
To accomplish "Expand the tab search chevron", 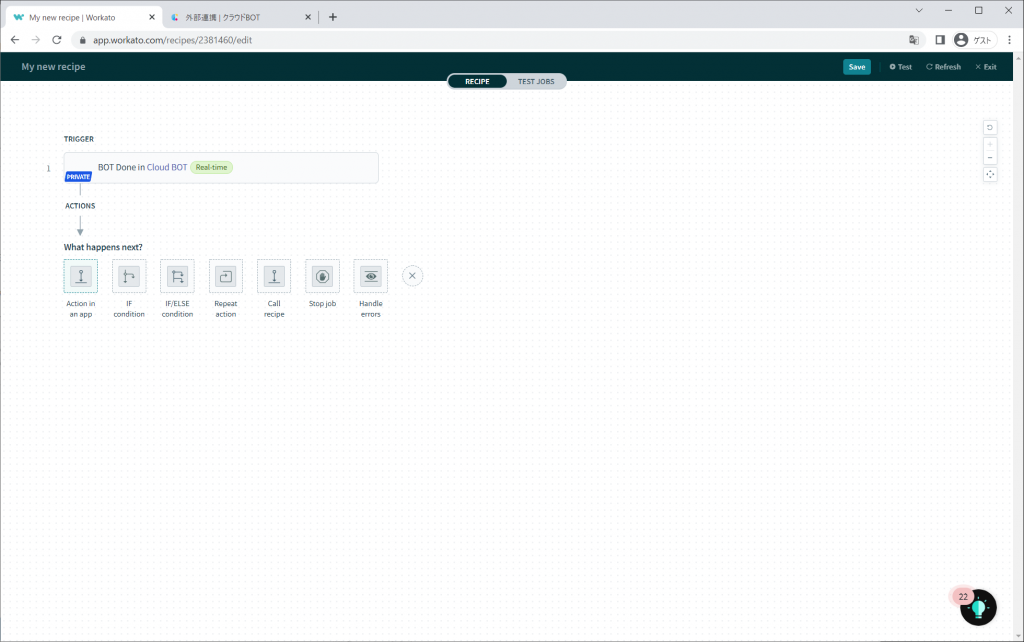I will point(919,10).
